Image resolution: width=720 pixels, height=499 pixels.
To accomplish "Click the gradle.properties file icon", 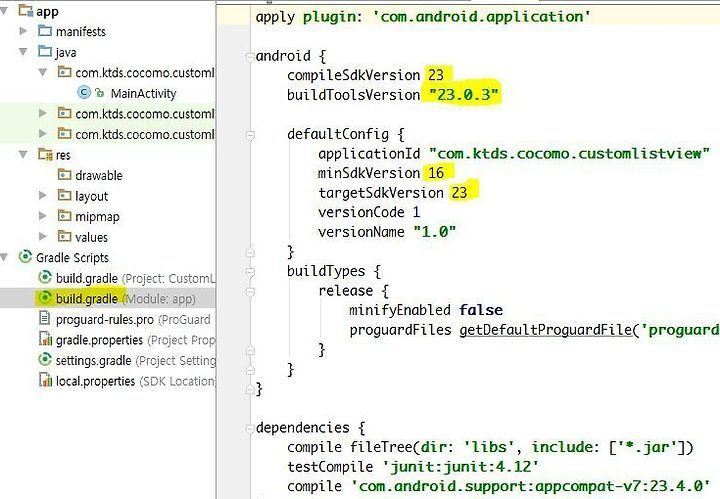I will tap(45, 339).
